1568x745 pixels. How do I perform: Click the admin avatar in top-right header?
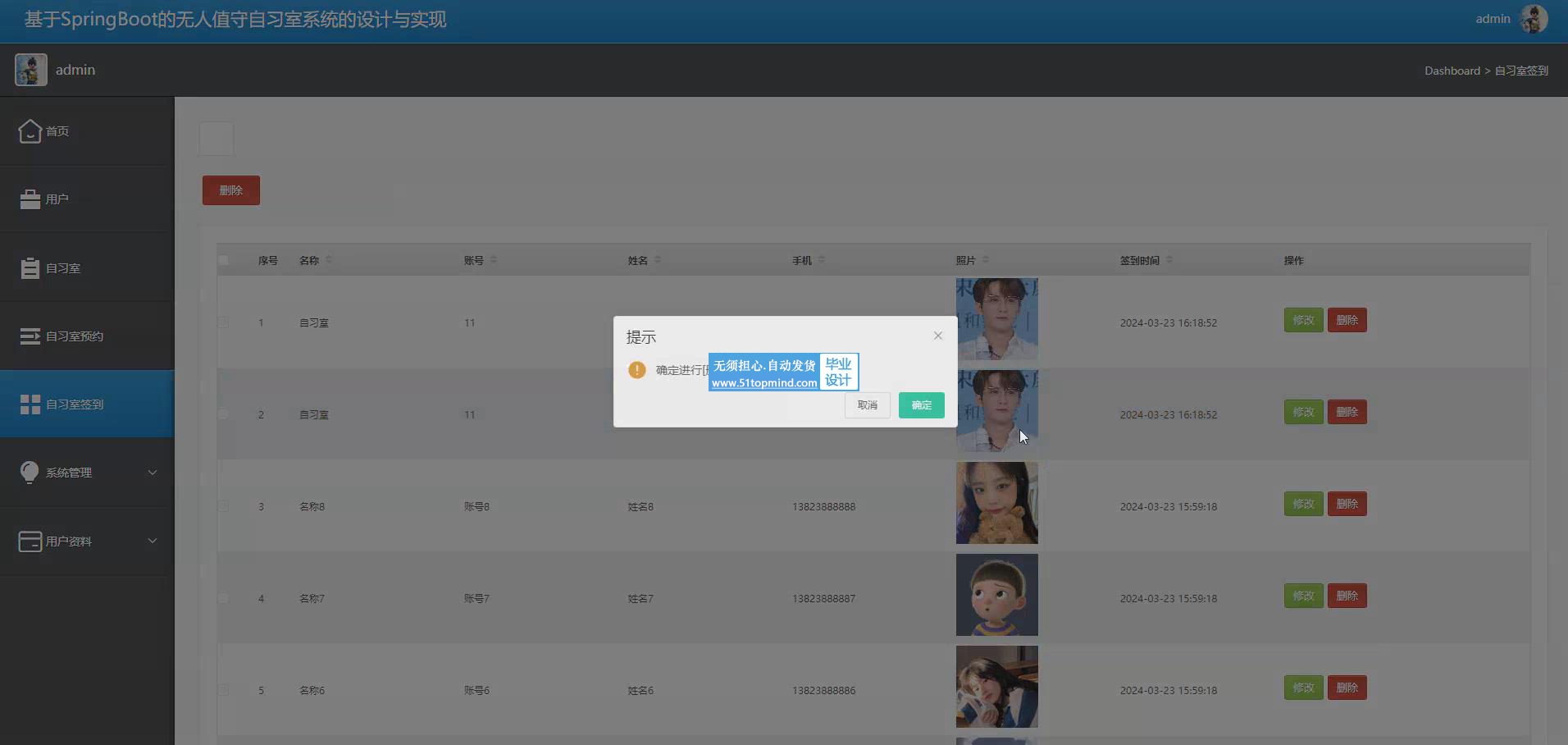(1534, 19)
